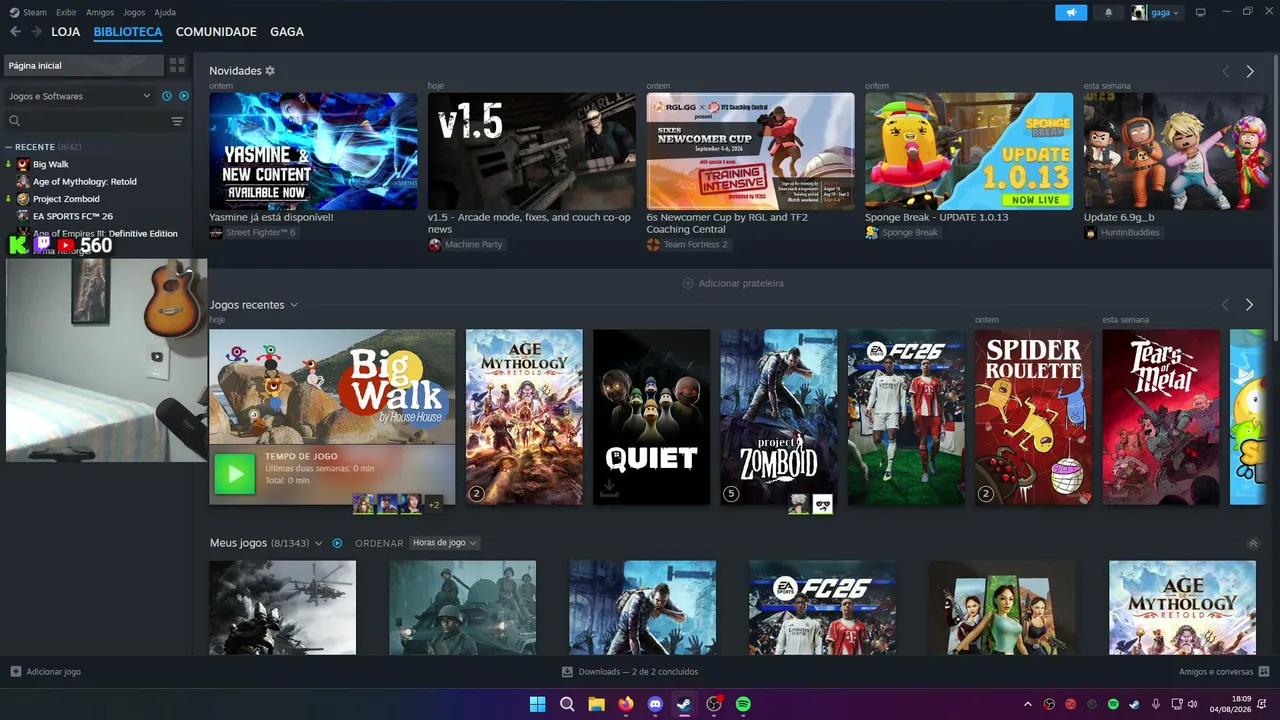Open advanced library filter options
The width and height of the screenshot is (1280, 720).
(x=177, y=121)
